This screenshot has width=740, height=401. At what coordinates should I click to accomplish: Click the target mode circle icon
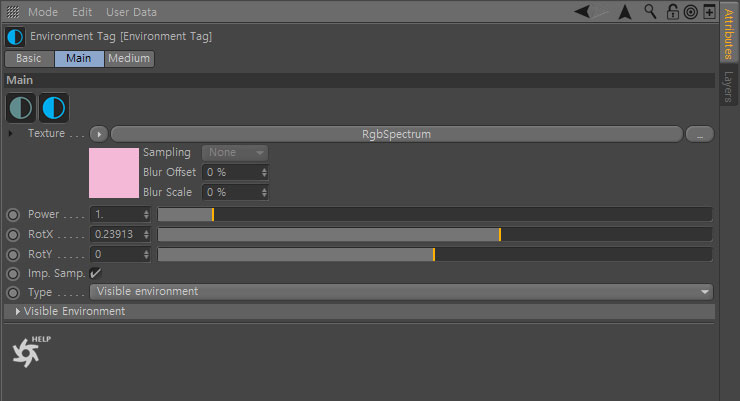tap(690, 12)
